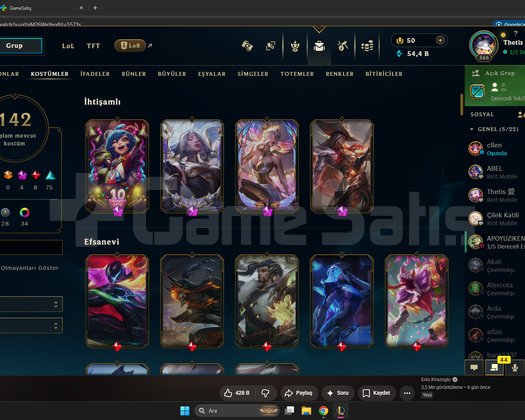The image size is (525, 420).
Task: Click the Blue Essence currency icon
Action: (x=399, y=54)
